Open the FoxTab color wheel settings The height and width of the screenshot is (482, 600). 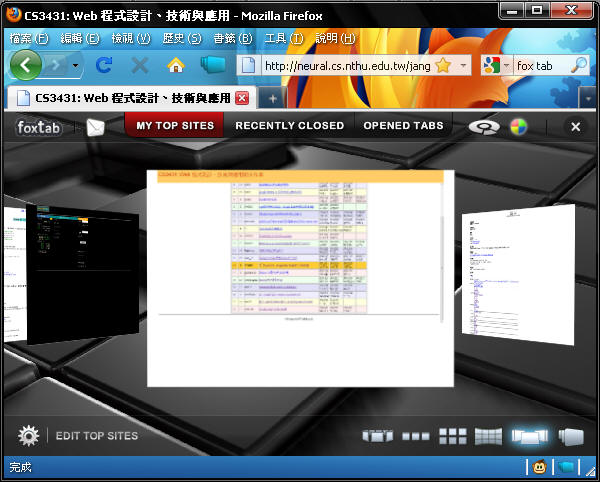point(518,127)
